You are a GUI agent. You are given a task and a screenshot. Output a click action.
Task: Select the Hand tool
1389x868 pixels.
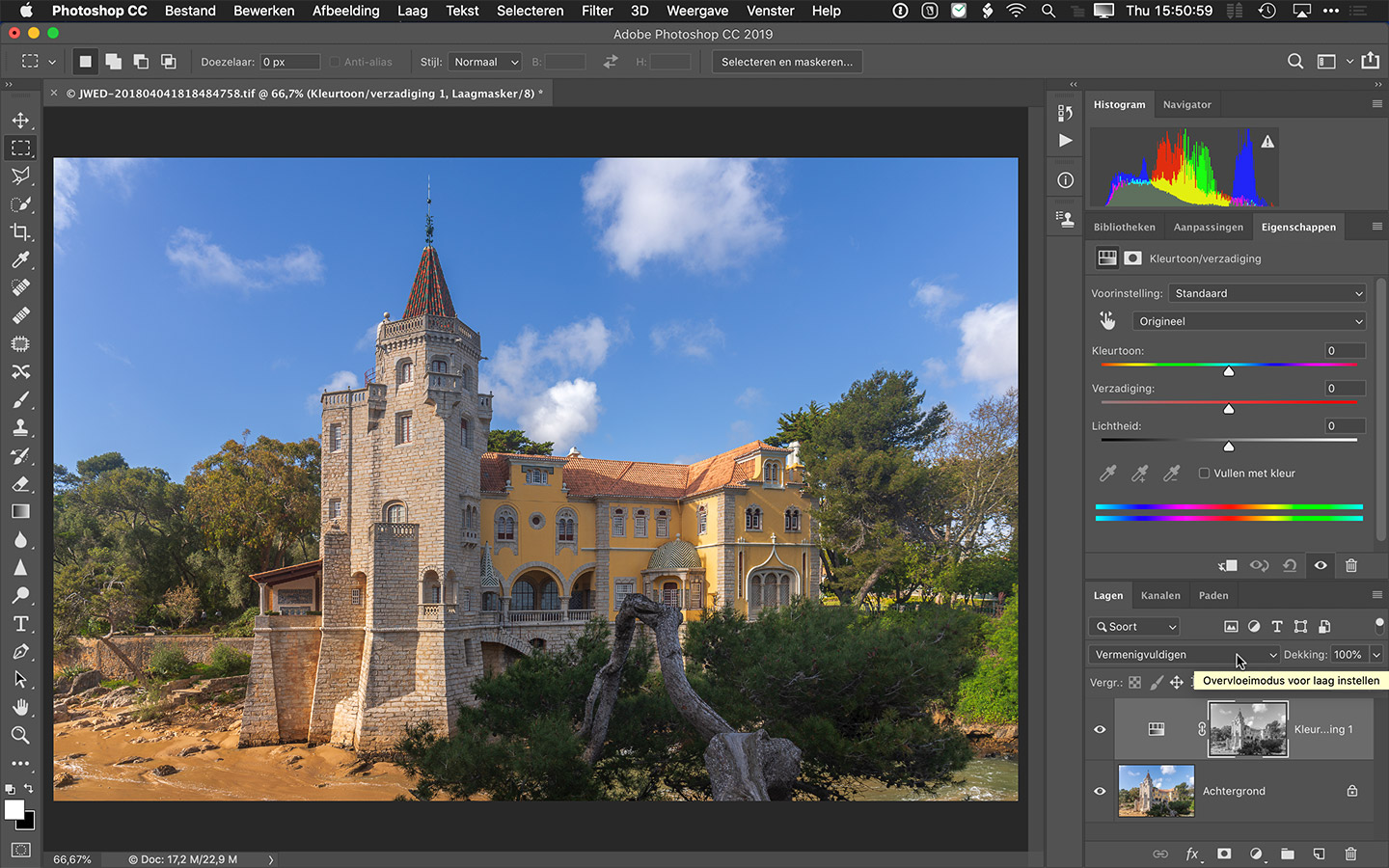tap(20, 708)
